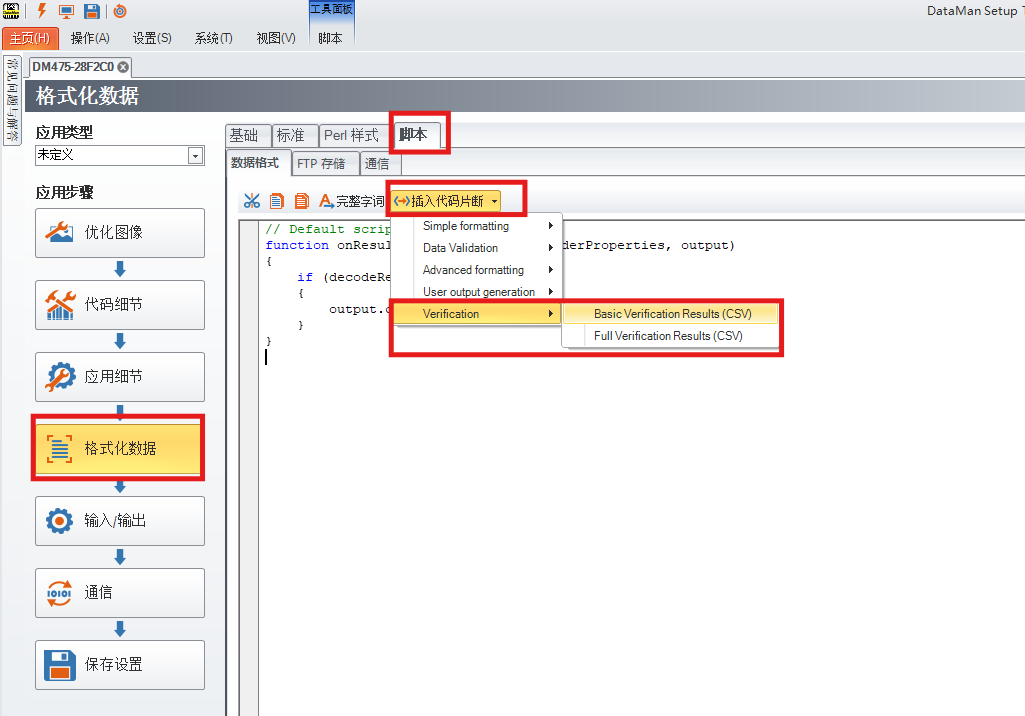Select Basic Verification Results (CSV)
Screen dimensions: 1025x716
tap(671, 314)
